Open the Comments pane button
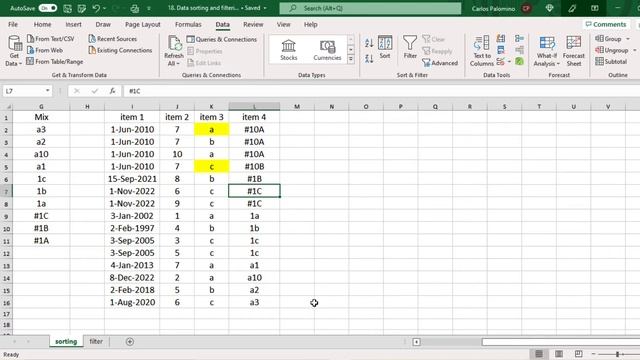The width and height of the screenshot is (640, 360). (606, 24)
